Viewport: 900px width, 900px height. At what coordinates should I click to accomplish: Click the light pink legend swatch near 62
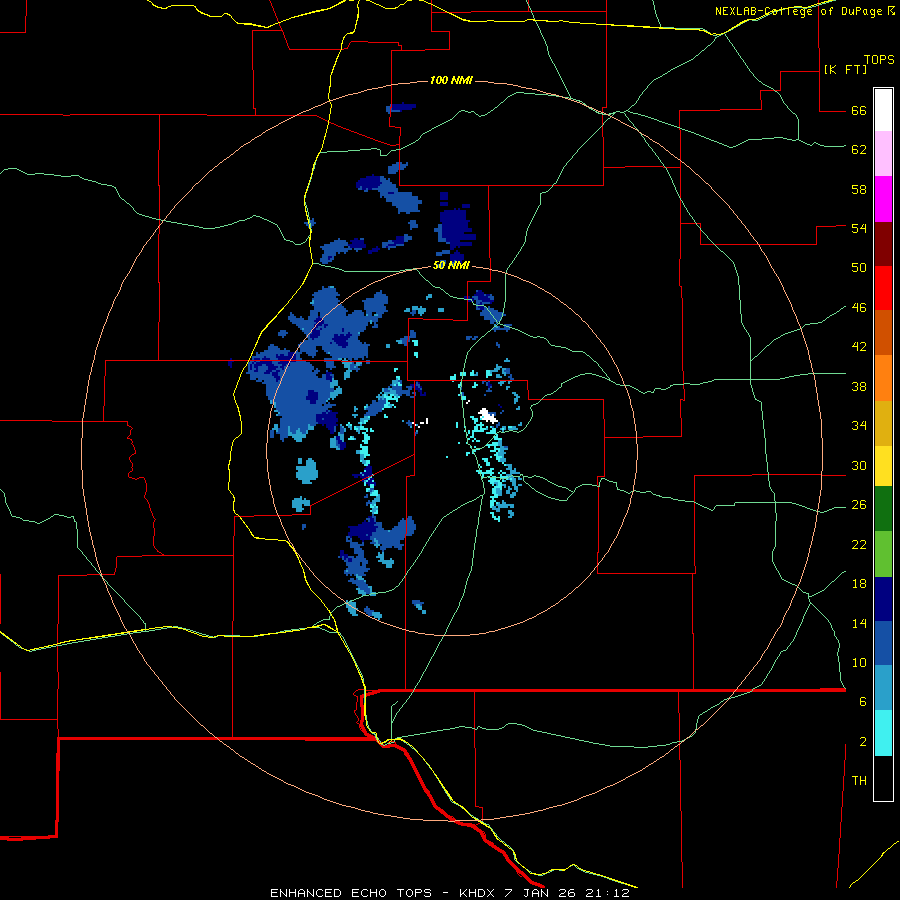883,153
